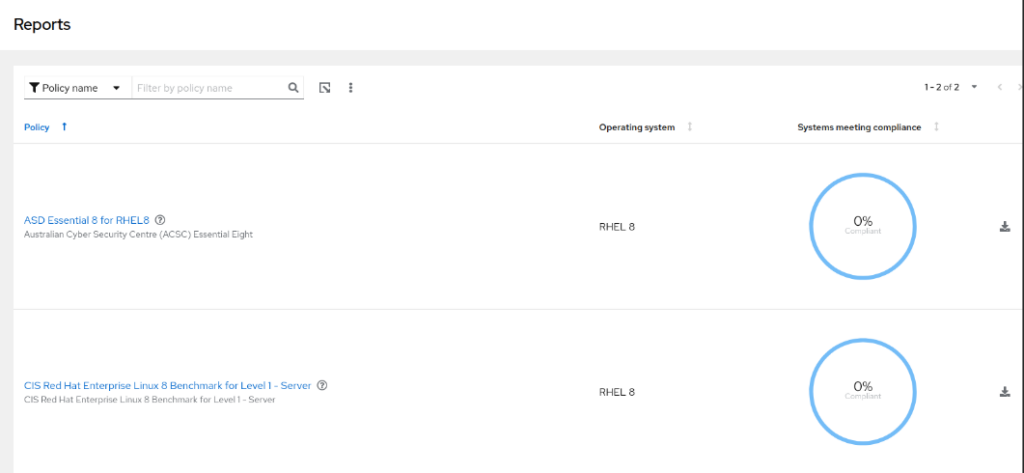Click the filter funnel icon
Image resolution: width=1024 pixels, height=473 pixels.
point(34,88)
